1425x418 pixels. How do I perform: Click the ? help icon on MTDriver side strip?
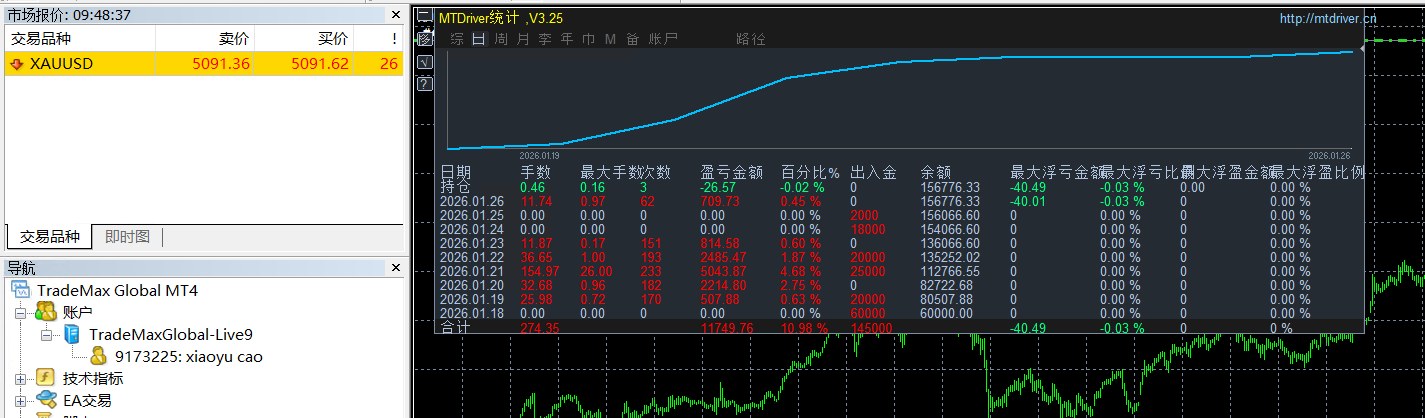(x=424, y=84)
